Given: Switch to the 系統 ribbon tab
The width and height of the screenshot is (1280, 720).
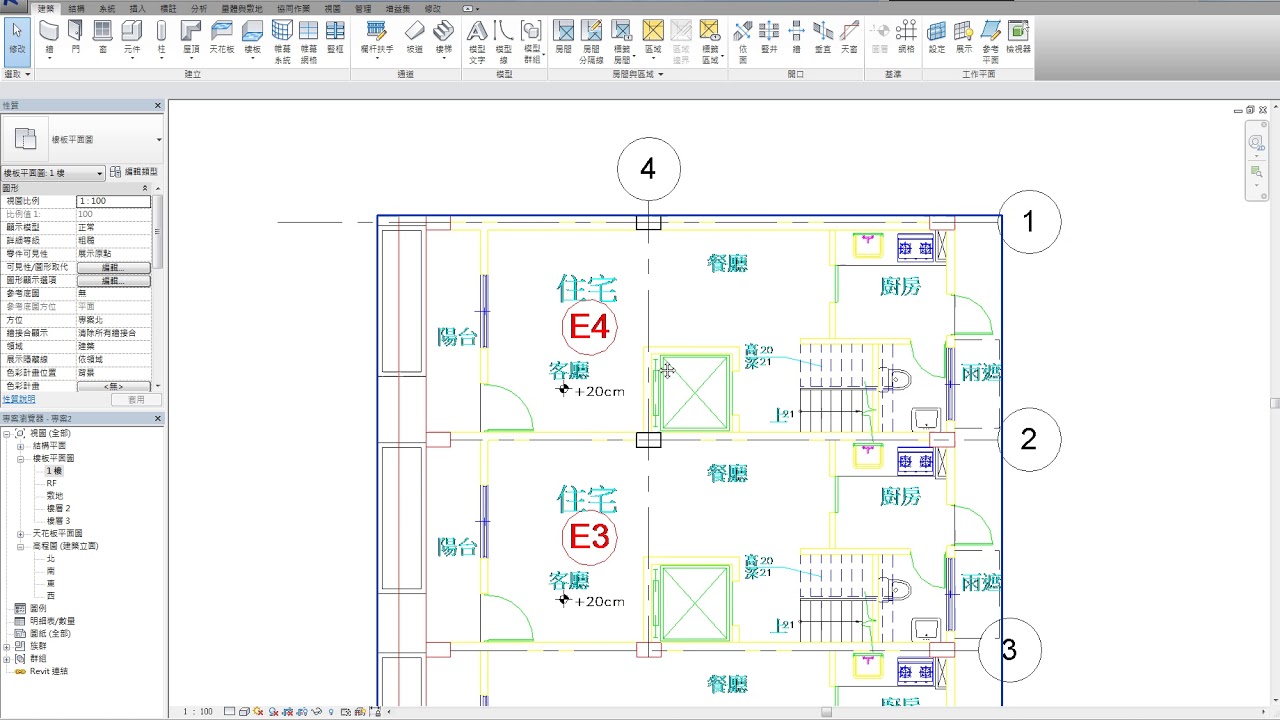Looking at the screenshot, I should pyautogui.click(x=107, y=8).
